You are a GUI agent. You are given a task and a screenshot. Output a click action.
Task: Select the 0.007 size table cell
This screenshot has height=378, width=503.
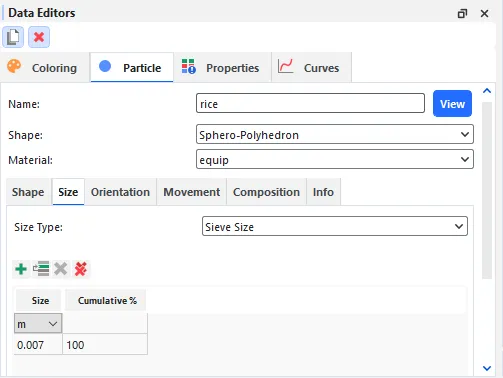pyautogui.click(x=38, y=344)
